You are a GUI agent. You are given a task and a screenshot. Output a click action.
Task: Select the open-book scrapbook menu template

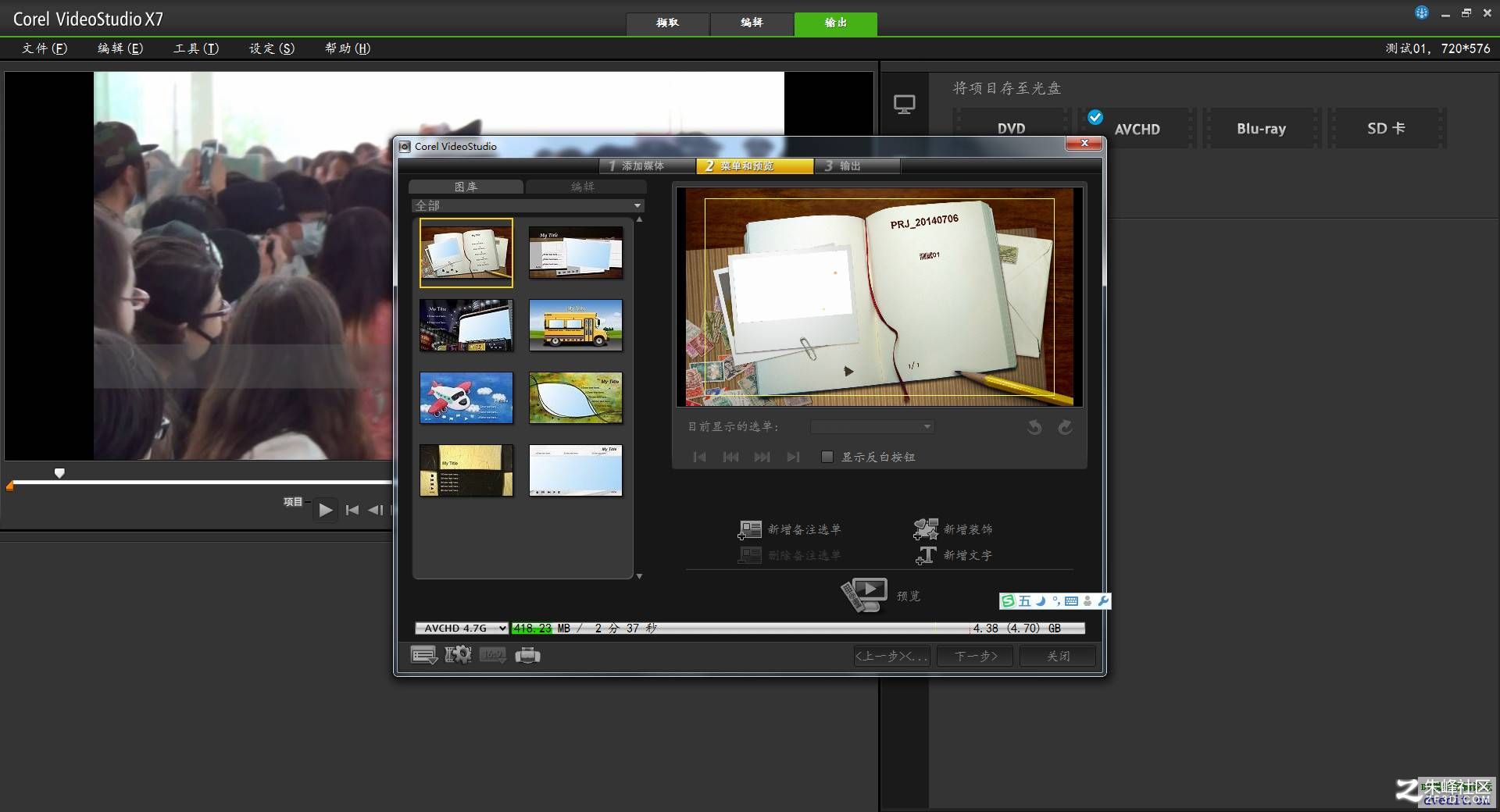pyautogui.click(x=466, y=253)
